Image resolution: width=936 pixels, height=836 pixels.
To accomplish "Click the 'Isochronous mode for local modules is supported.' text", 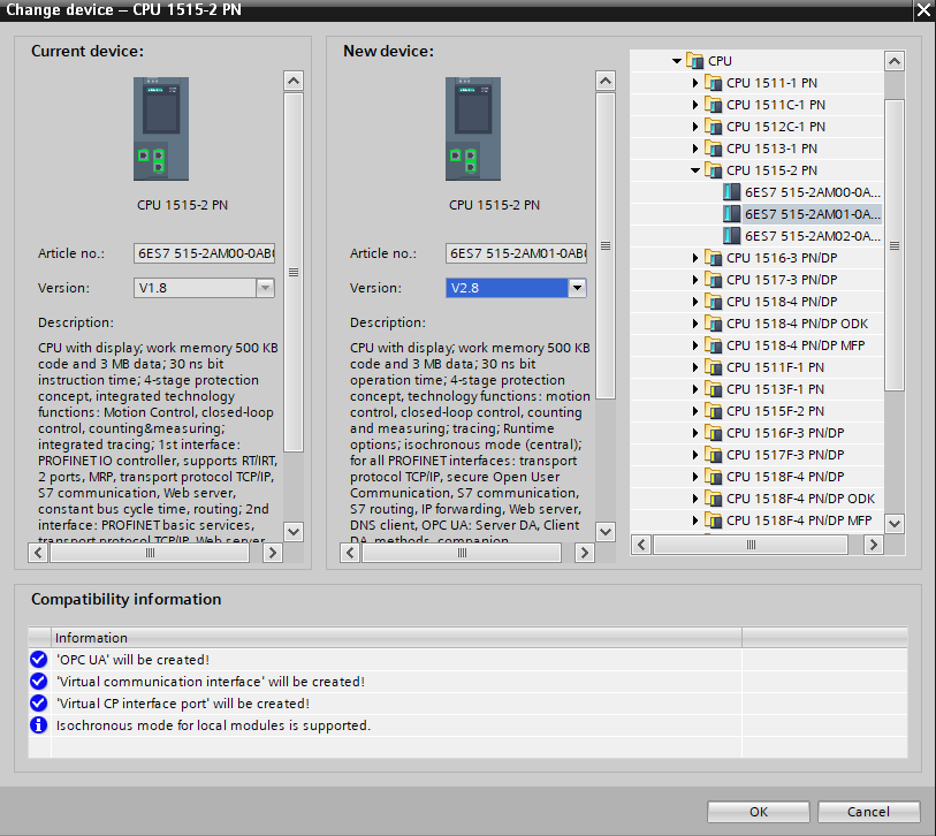I will pyautogui.click(x=213, y=725).
